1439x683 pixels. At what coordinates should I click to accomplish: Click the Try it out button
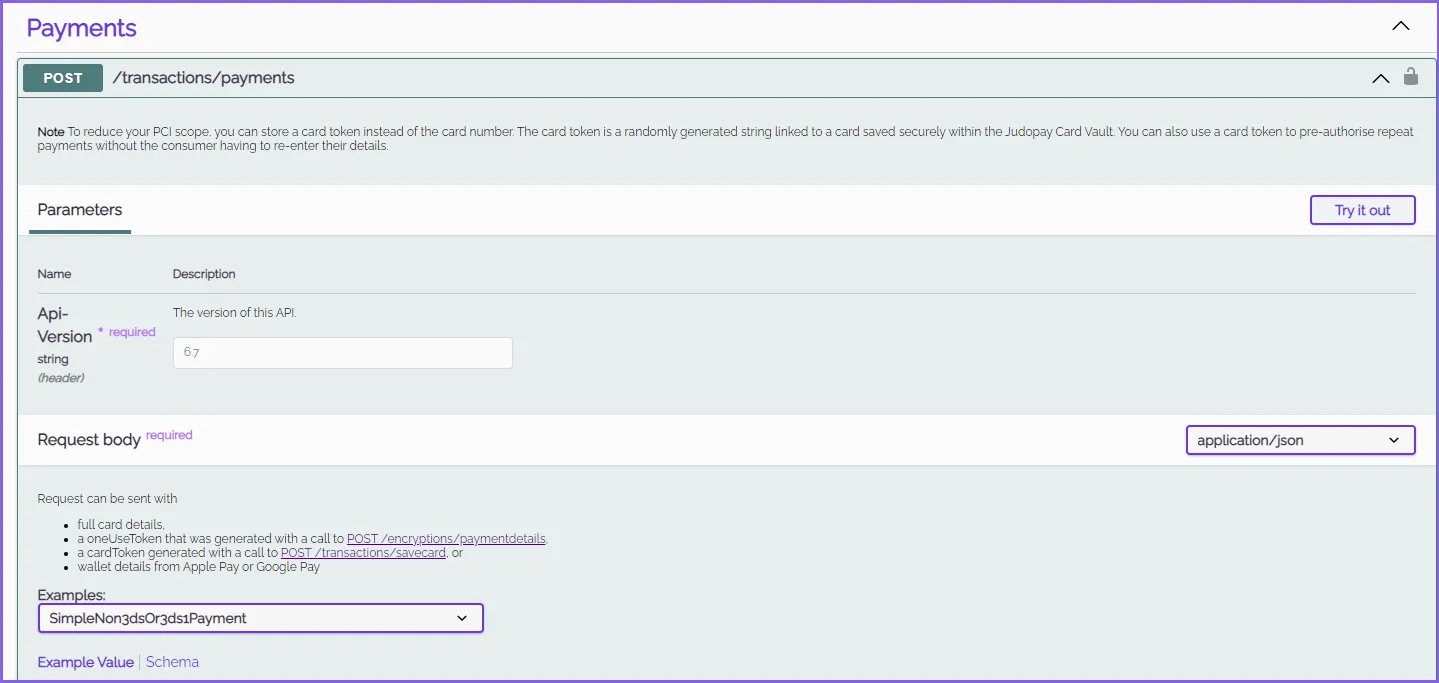point(1362,210)
